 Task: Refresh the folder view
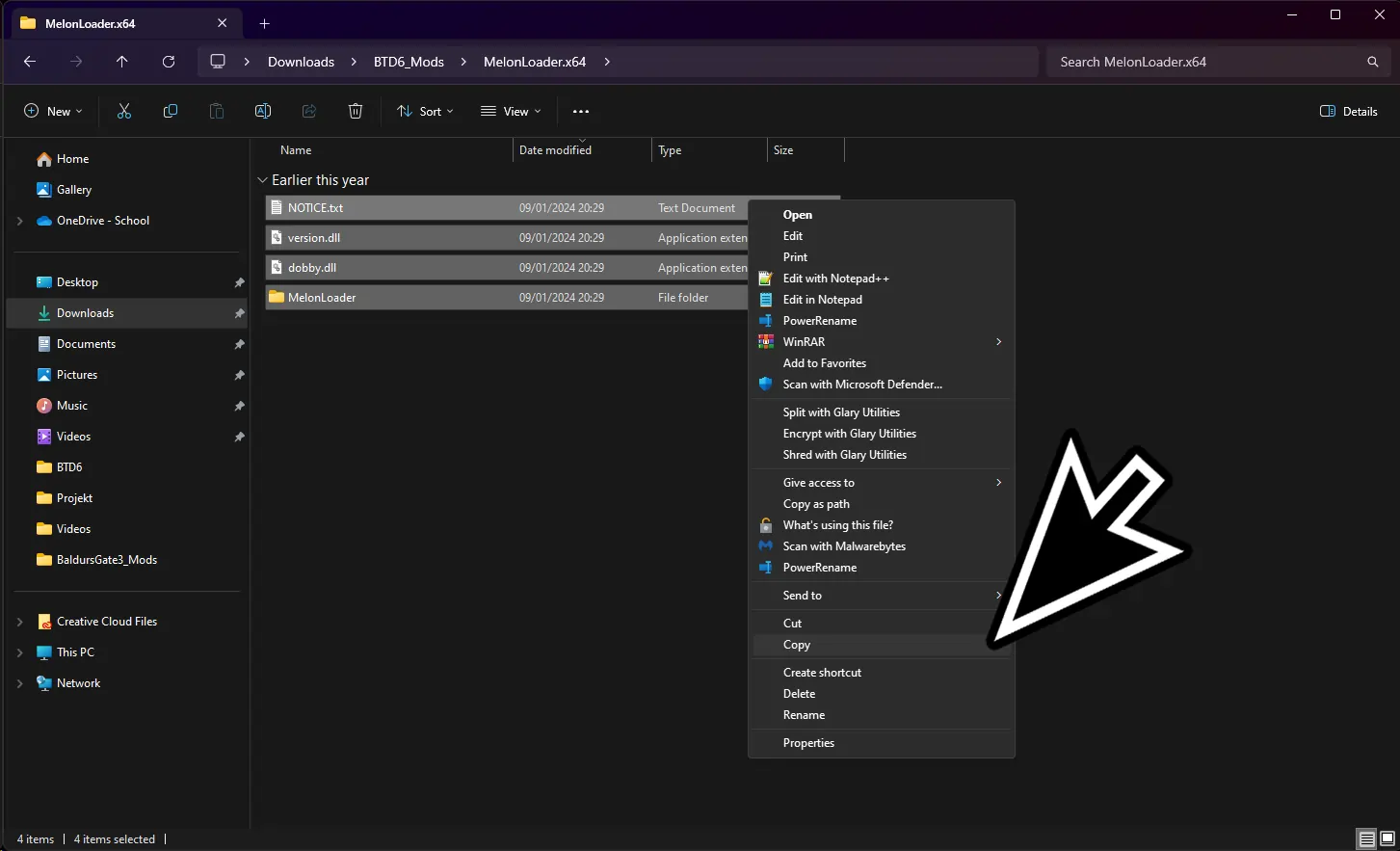168,61
